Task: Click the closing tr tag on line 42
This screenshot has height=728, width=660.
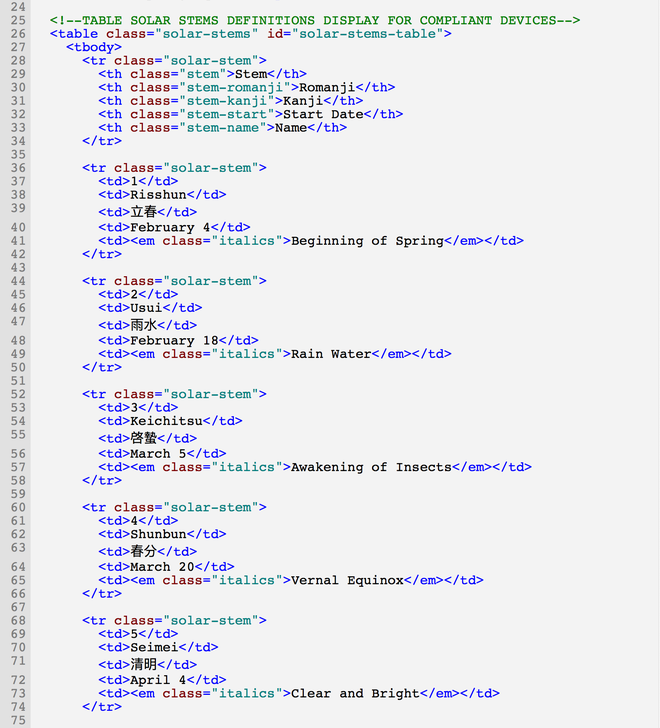Action: point(102,254)
